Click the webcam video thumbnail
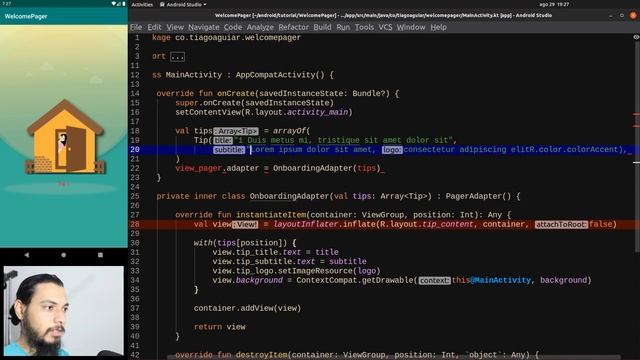 tap(64, 311)
